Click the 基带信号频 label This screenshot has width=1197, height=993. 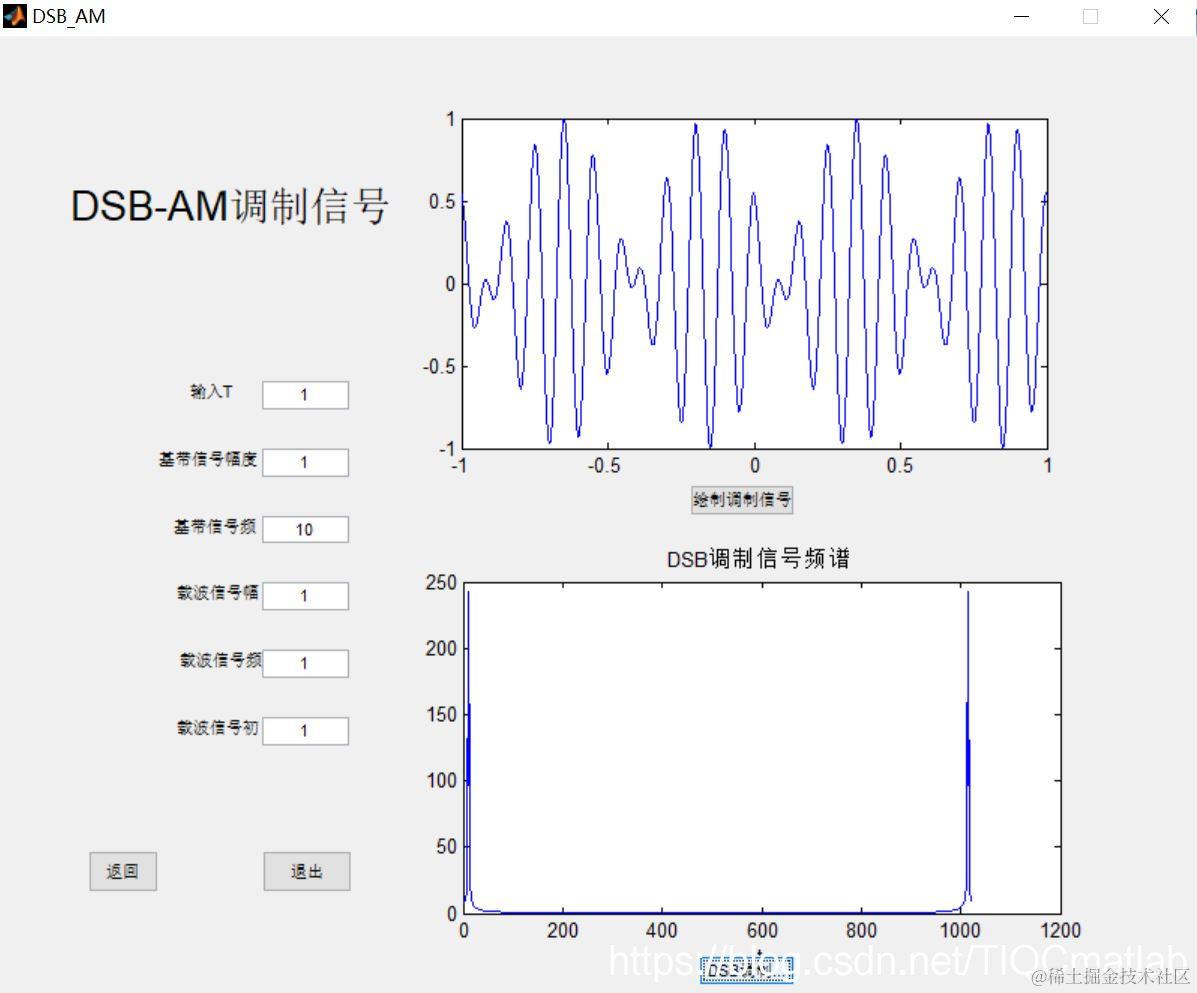click(215, 526)
